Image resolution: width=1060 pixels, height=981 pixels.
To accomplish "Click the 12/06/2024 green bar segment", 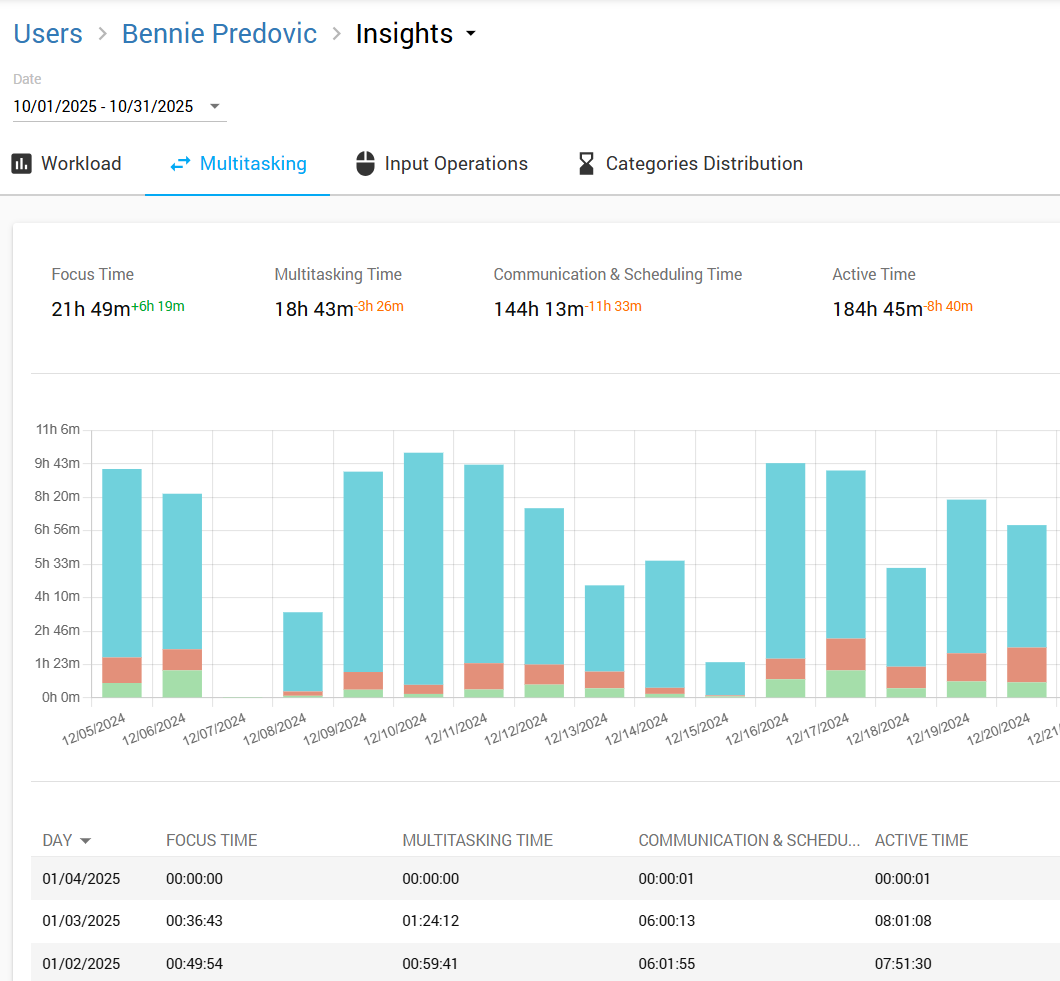I will (182, 683).
